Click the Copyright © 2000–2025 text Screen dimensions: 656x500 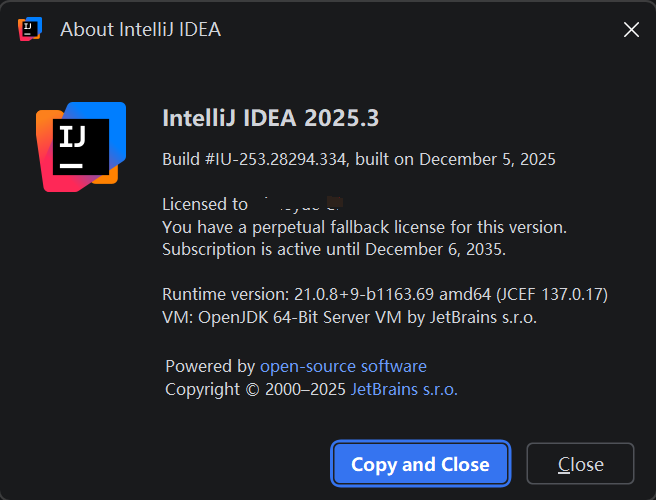tap(255, 390)
